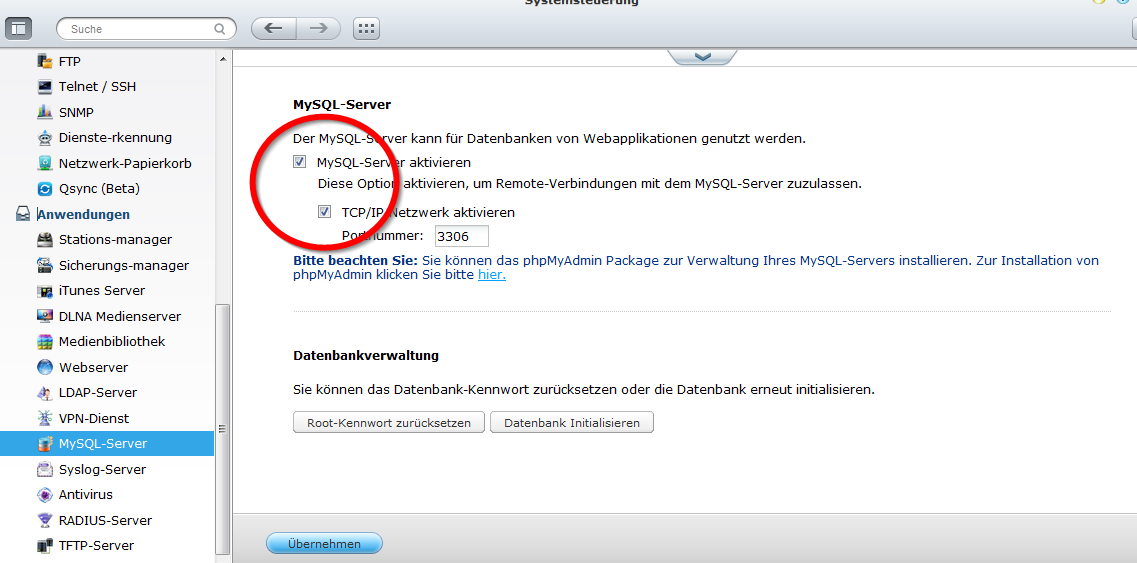Click the Portnummer input field

pyautogui.click(x=461, y=237)
